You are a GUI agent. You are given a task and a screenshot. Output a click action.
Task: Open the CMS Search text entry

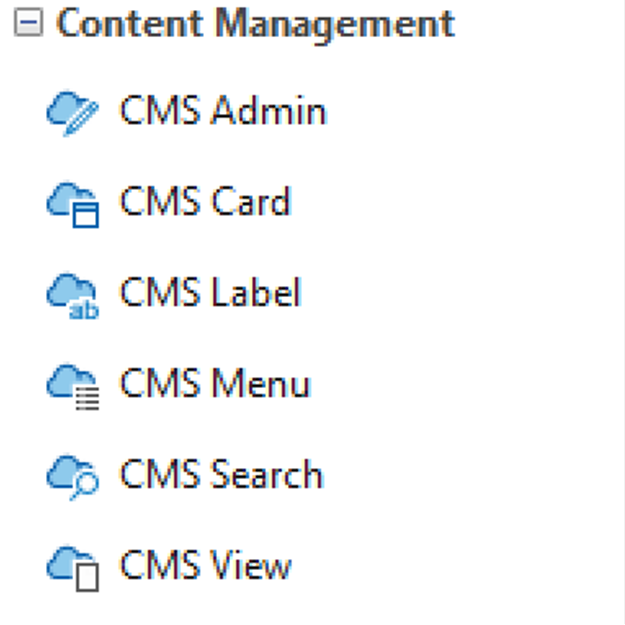pos(221,474)
